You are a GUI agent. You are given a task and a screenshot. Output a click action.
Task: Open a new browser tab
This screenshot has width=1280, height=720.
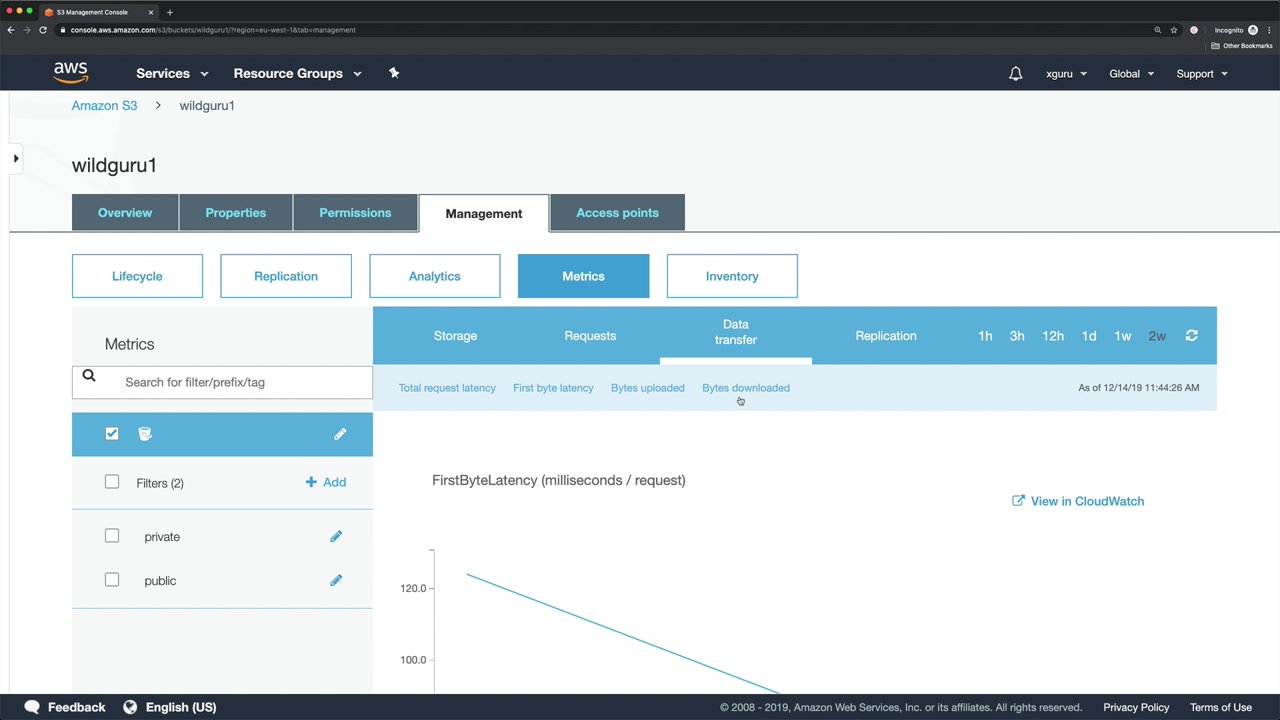pyautogui.click(x=169, y=12)
